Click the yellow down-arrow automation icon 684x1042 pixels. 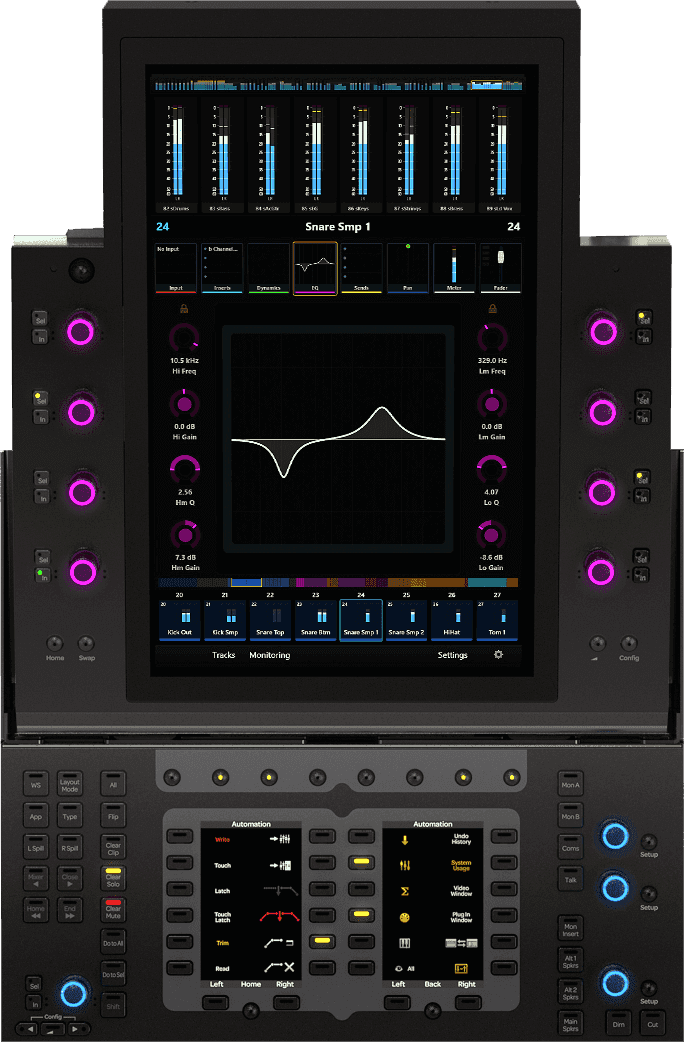[x=405, y=839]
